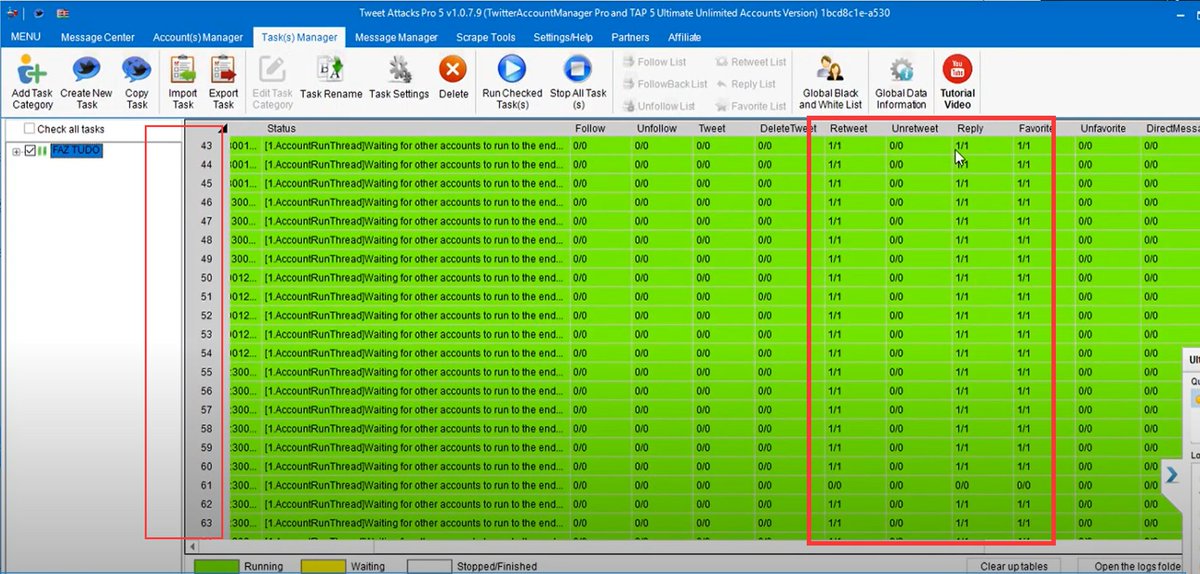Select row 63 header
This screenshot has width=1200, height=574.
(207, 523)
